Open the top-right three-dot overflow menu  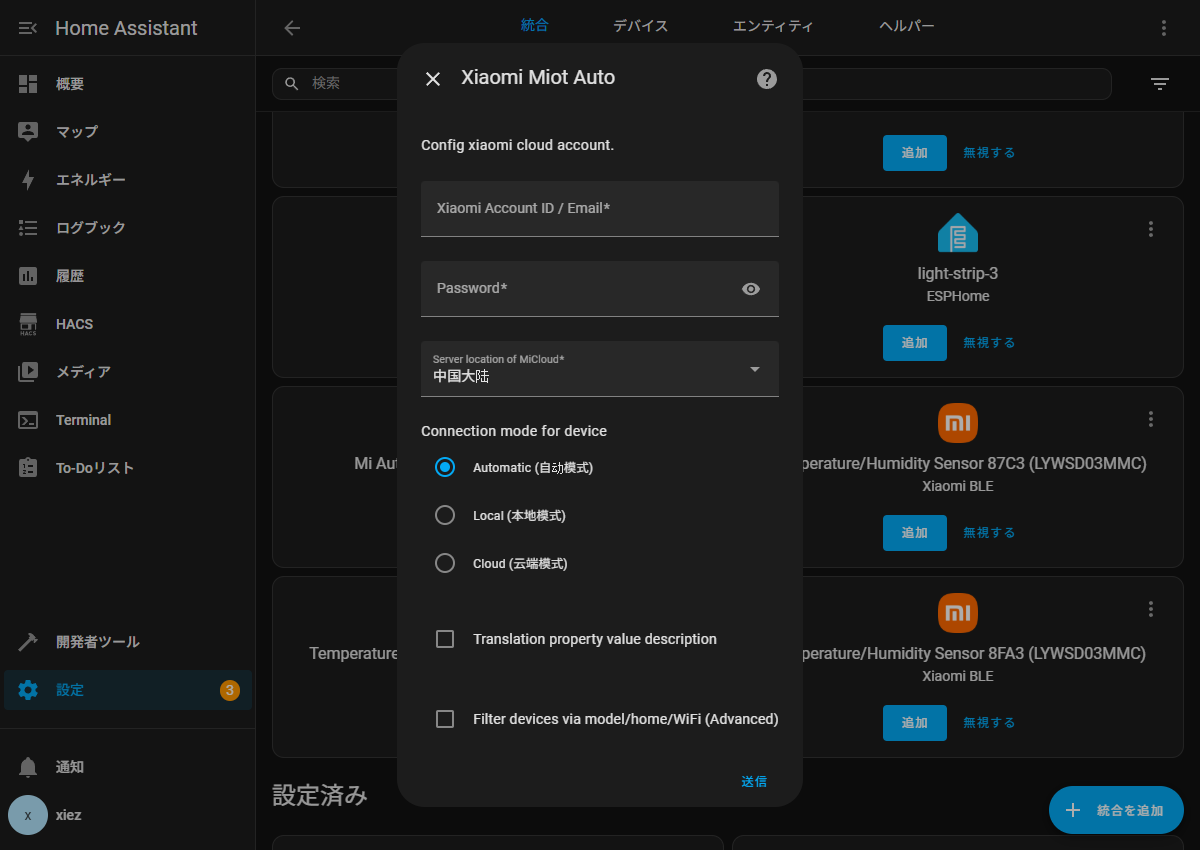click(1164, 28)
